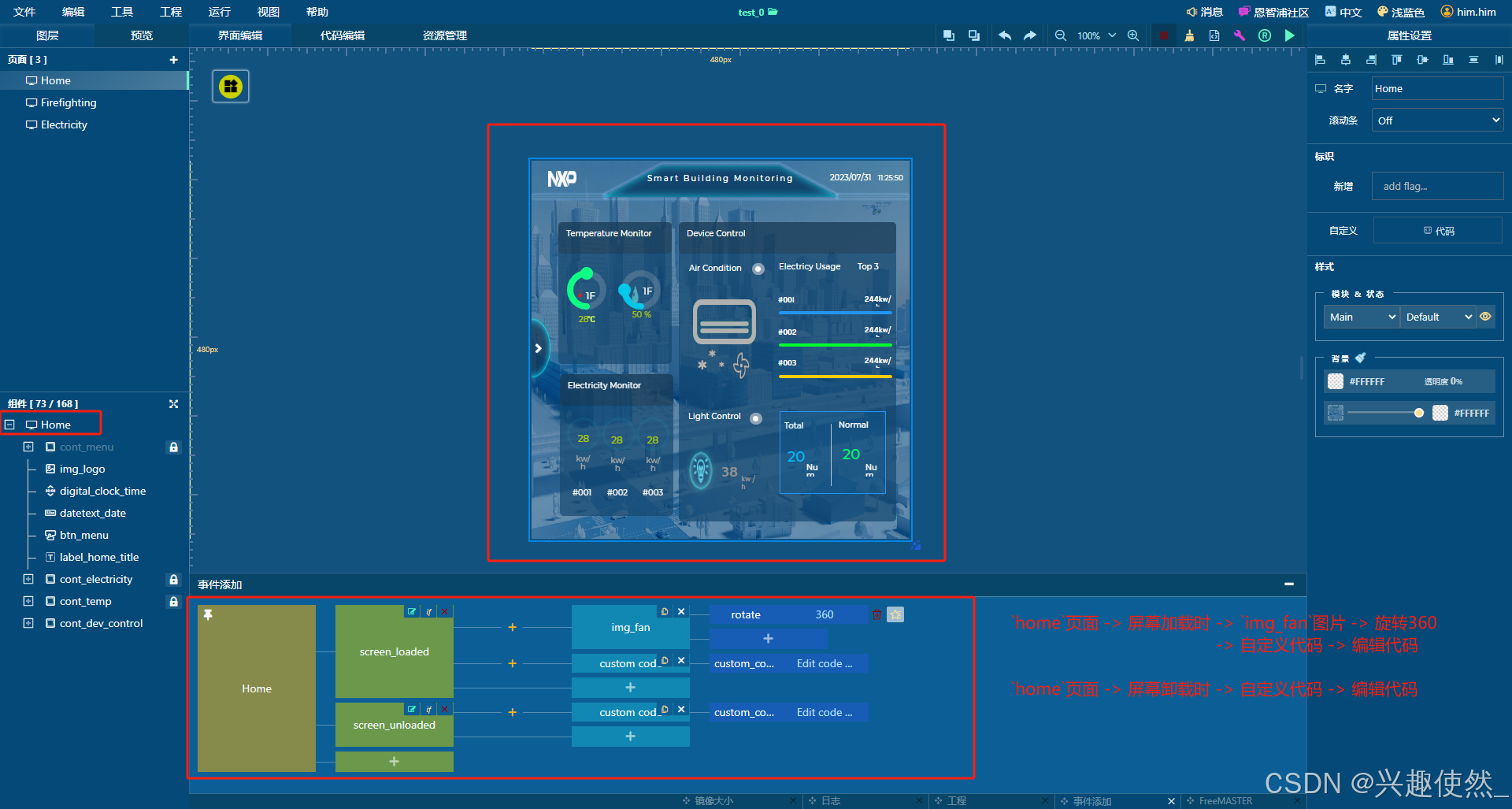Toggle lock on cont_menu widget
This screenshot has width=1512, height=809.
pos(174,447)
